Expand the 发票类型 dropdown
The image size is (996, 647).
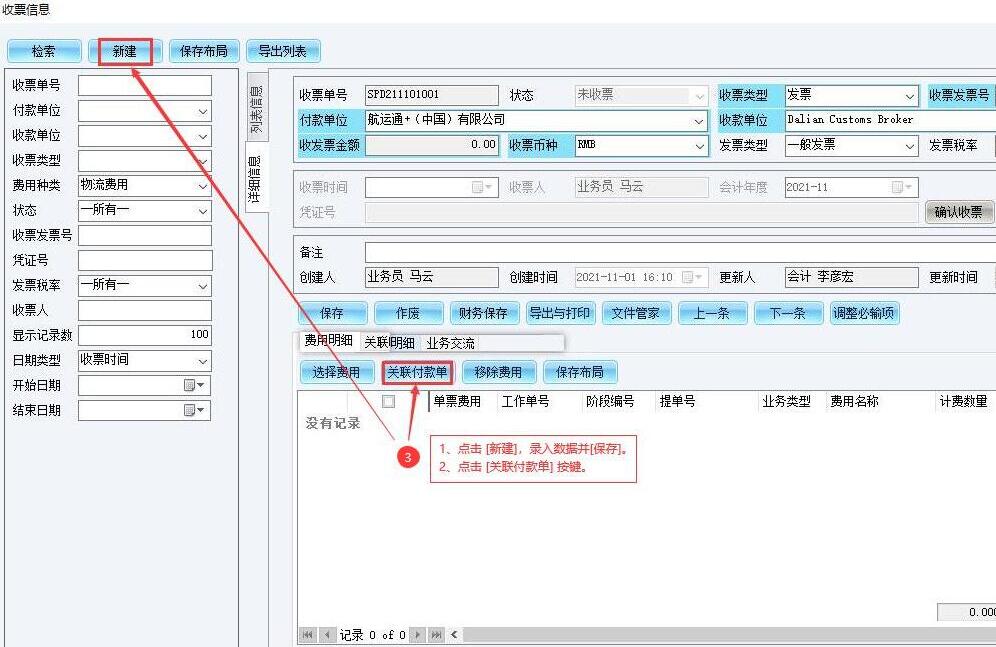tap(909, 145)
